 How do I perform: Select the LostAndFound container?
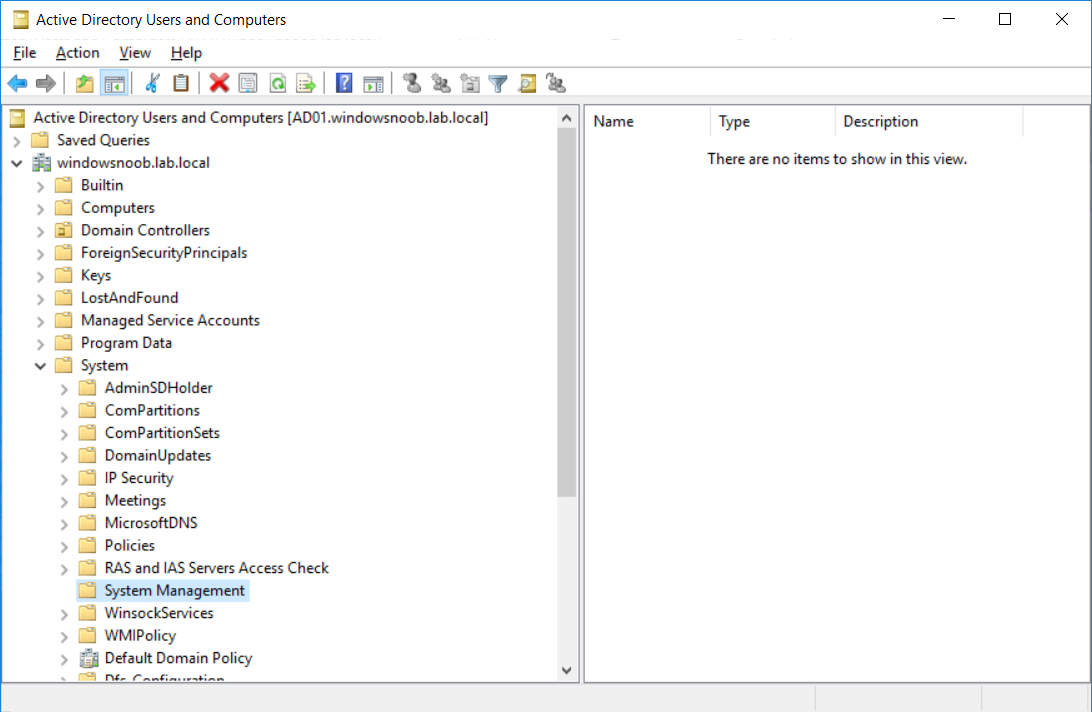pyautogui.click(x=130, y=297)
